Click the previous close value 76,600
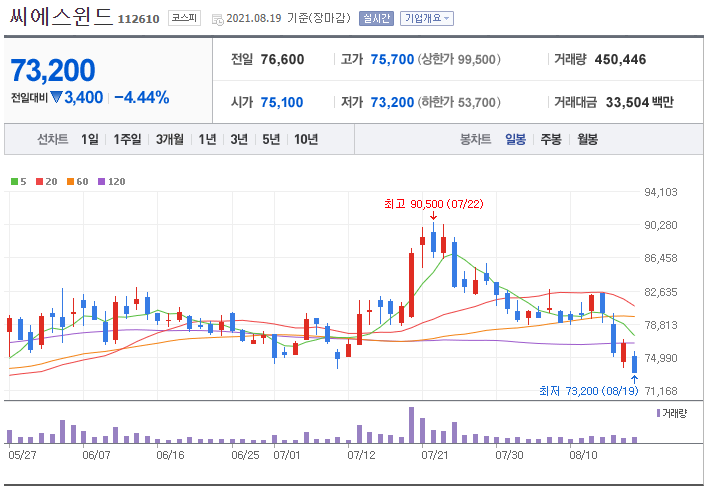Viewport: 704px width, 486px height. [x=282, y=59]
